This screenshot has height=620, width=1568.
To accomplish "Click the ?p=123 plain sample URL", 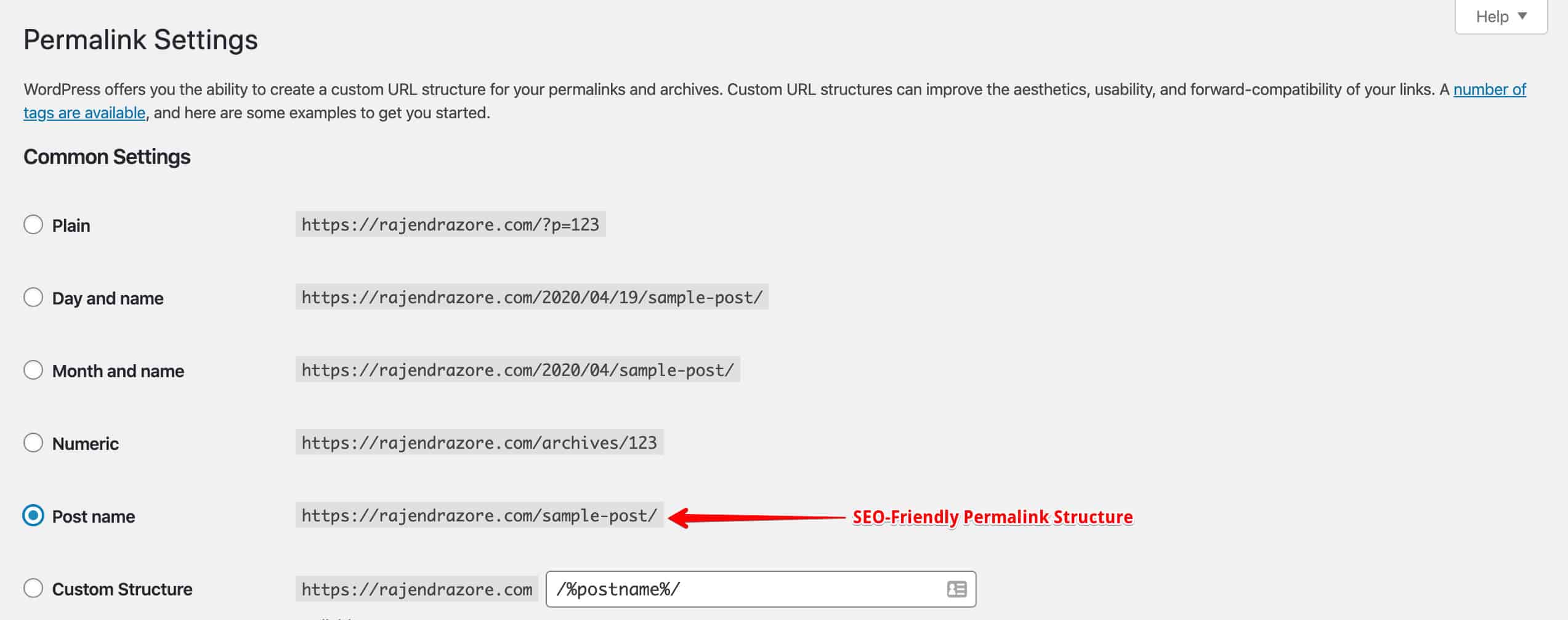I will [x=450, y=224].
